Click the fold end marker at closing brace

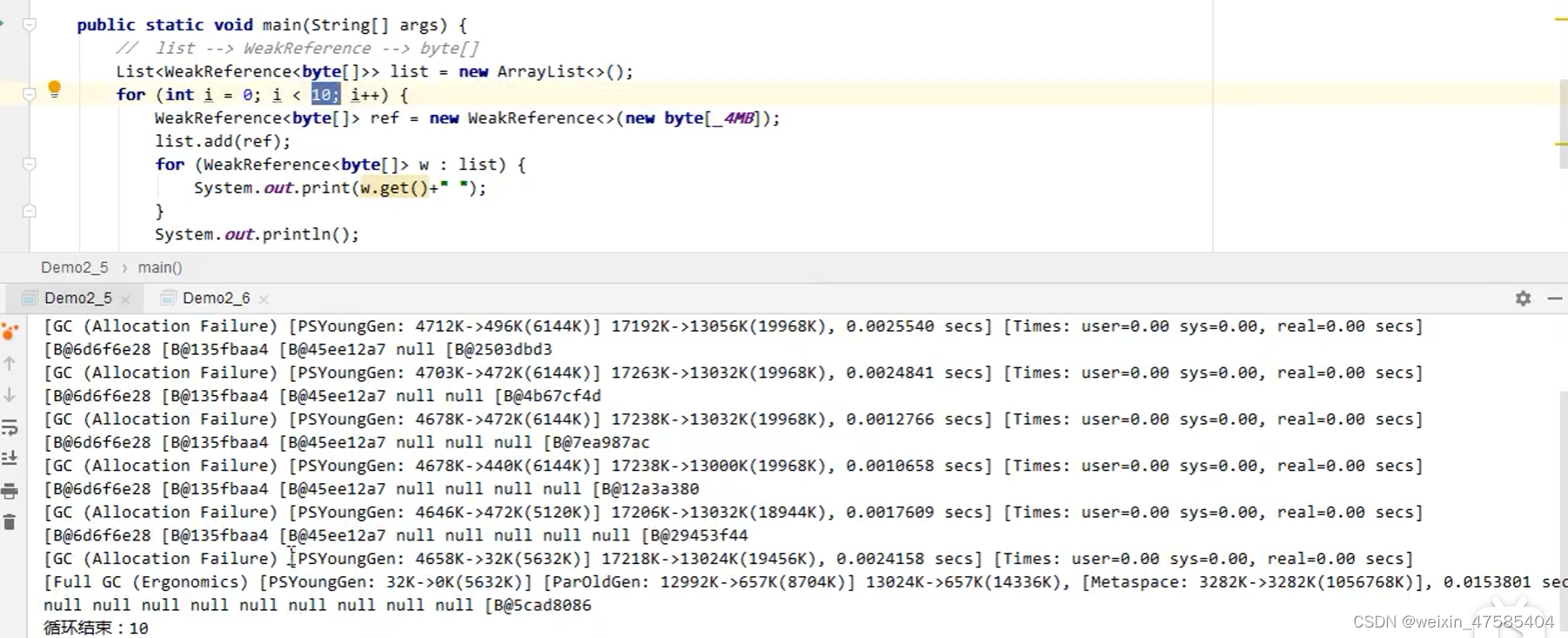29,211
